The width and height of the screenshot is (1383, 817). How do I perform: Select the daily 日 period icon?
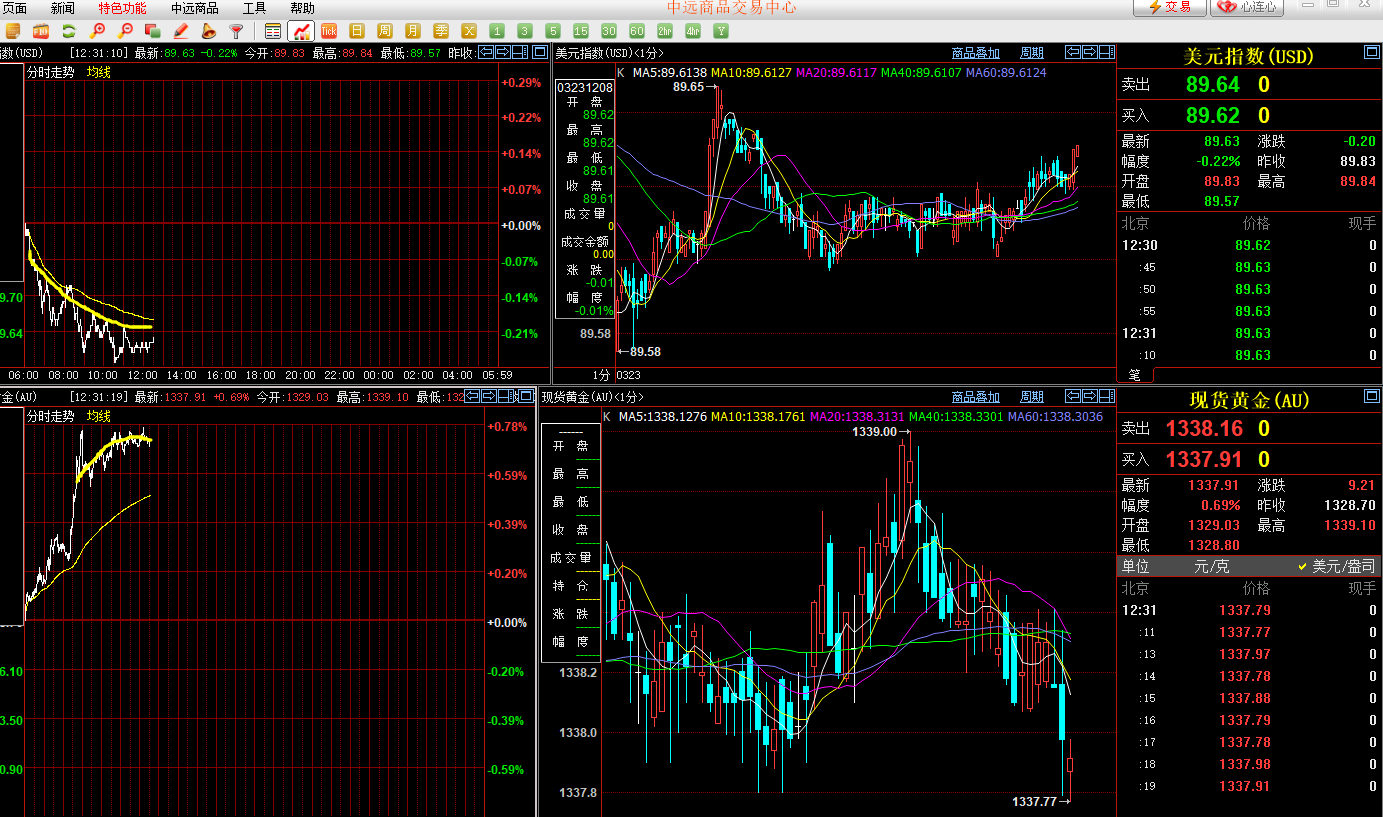[x=357, y=31]
